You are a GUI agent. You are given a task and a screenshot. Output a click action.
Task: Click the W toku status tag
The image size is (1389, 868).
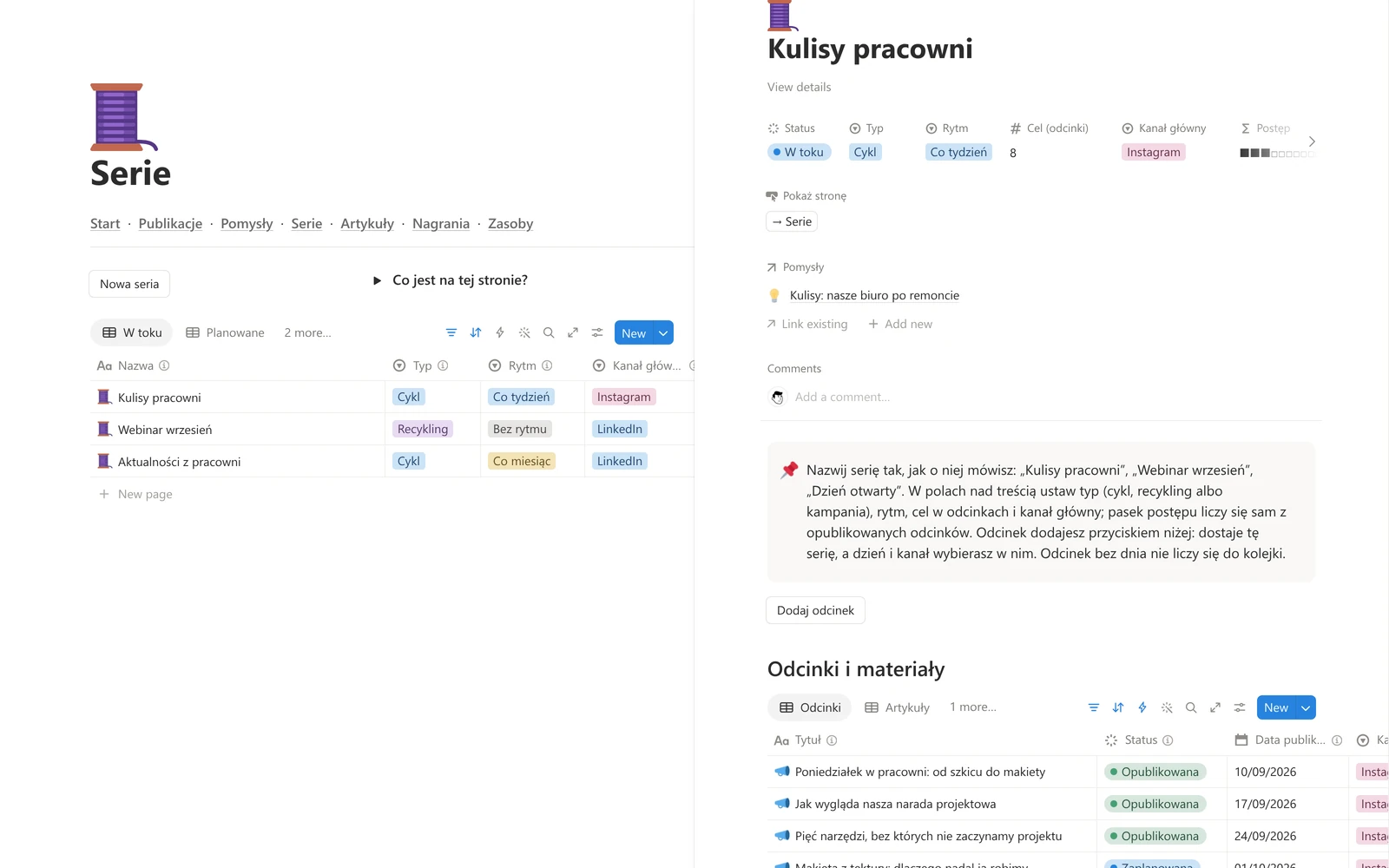click(x=799, y=152)
